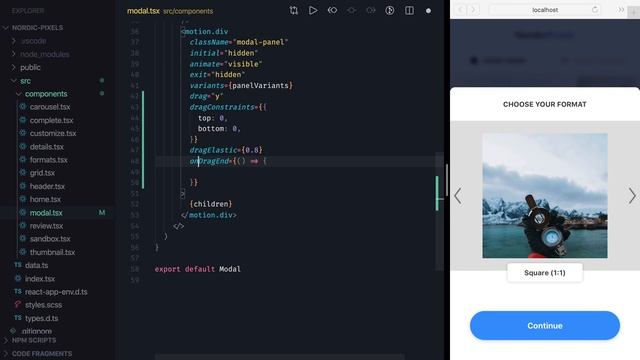Click the middle commit navigation icon in toolbar
The height and width of the screenshot is (360, 640).
point(351,11)
